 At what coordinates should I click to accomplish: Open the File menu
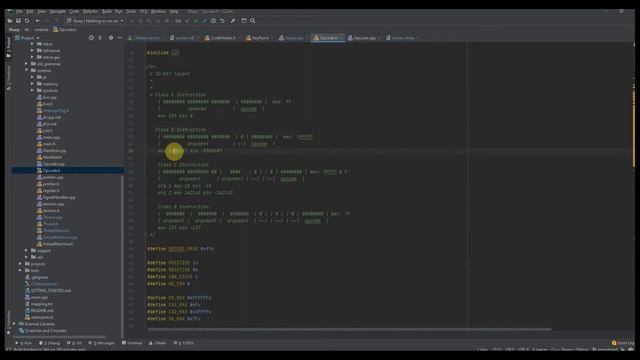point(19,11)
